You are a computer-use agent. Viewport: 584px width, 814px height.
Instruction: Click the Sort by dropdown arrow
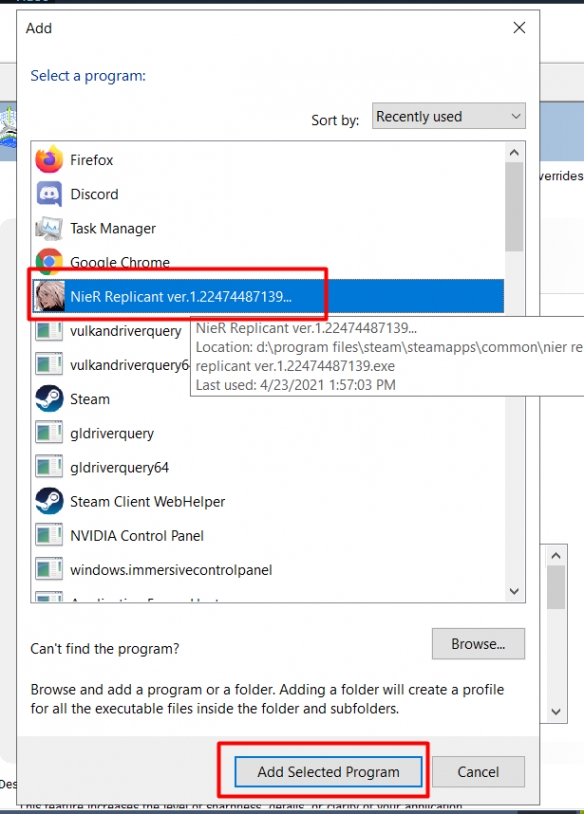click(x=515, y=116)
